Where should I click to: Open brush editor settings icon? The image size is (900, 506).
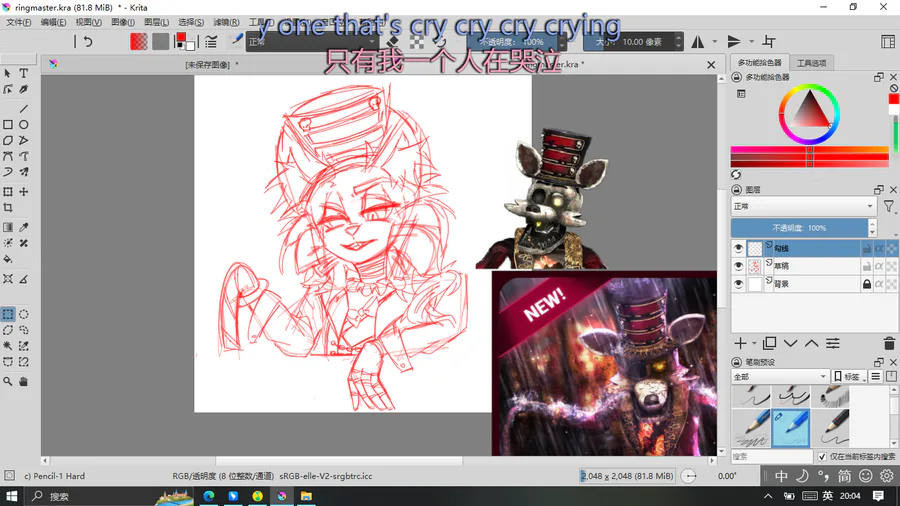click(x=211, y=42)
